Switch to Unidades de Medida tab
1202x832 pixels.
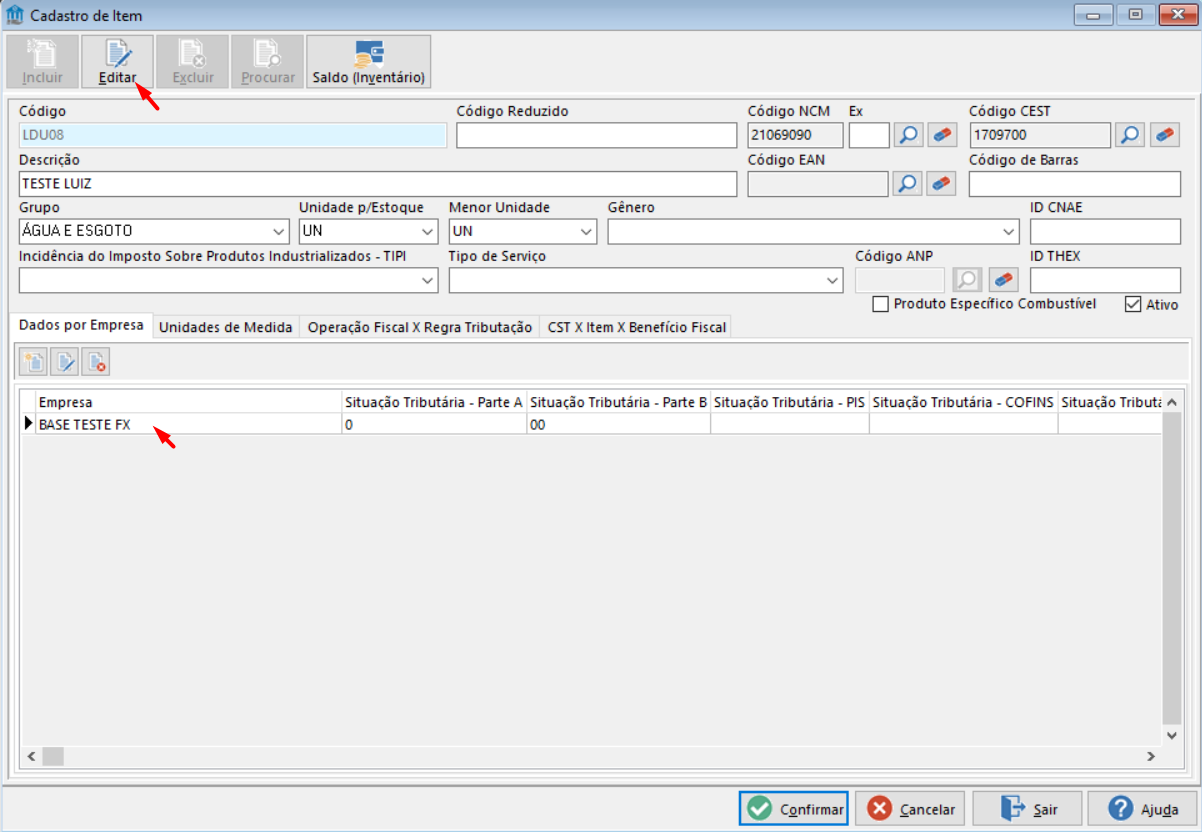point(226,327)
